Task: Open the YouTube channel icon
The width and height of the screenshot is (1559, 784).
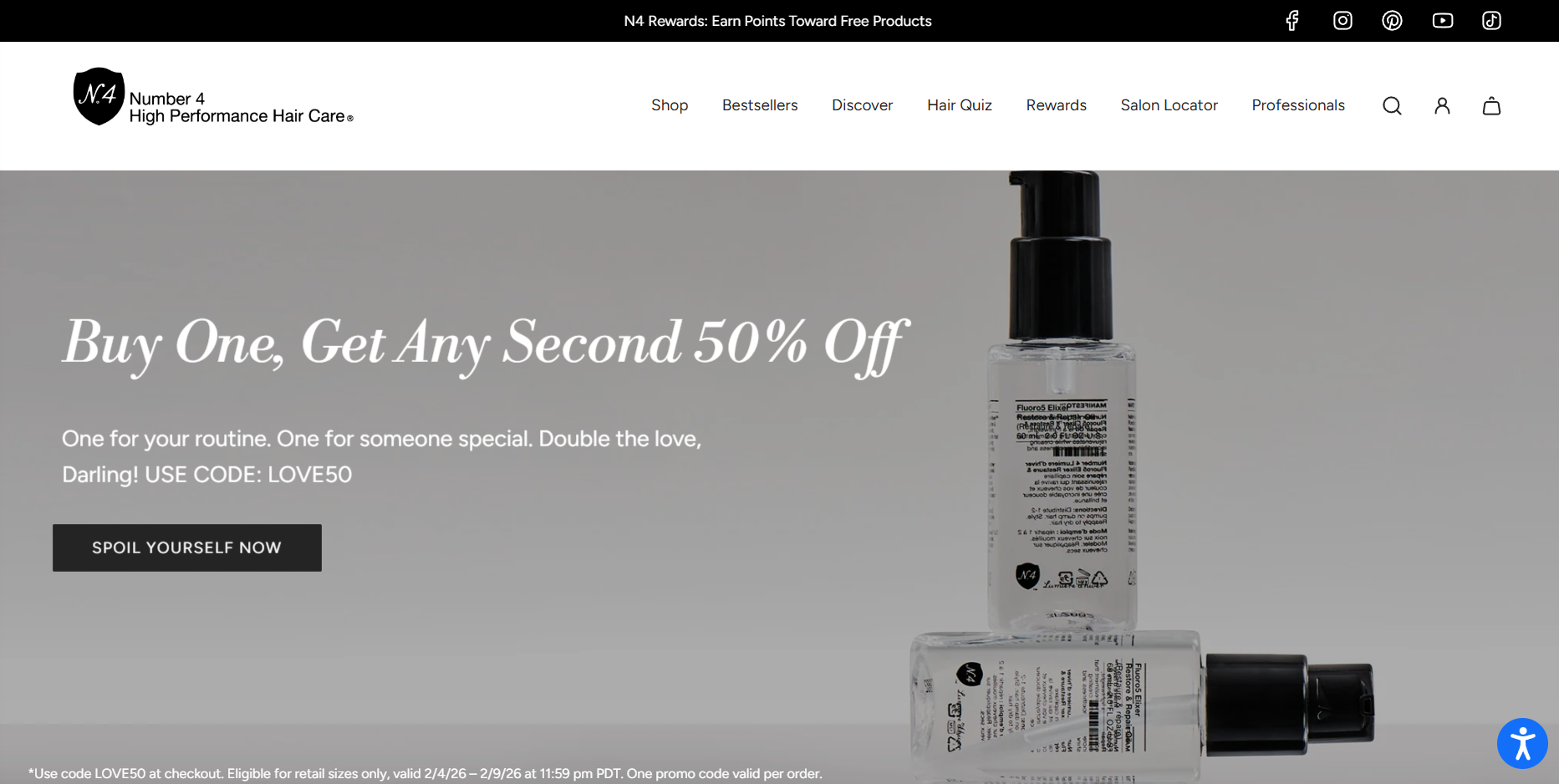Action: click(x=1442, y=21)
